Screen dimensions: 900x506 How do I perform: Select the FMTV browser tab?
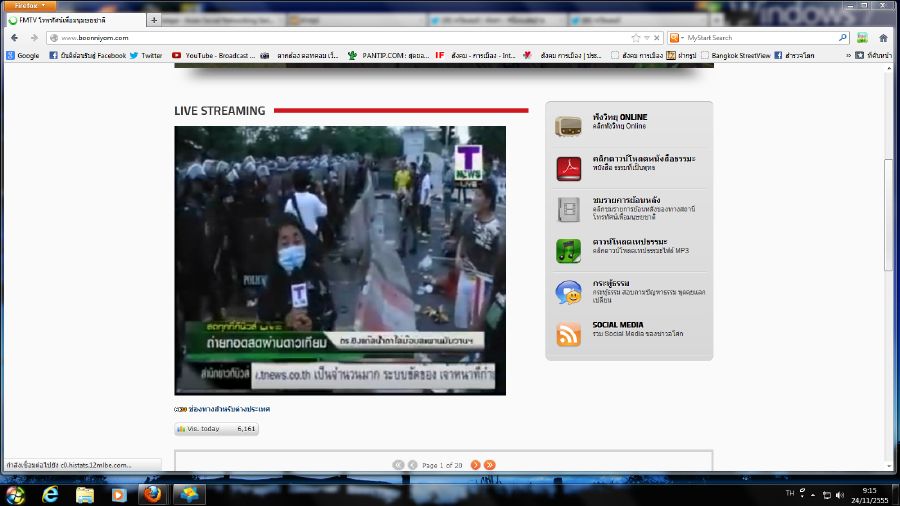point(75,20)
